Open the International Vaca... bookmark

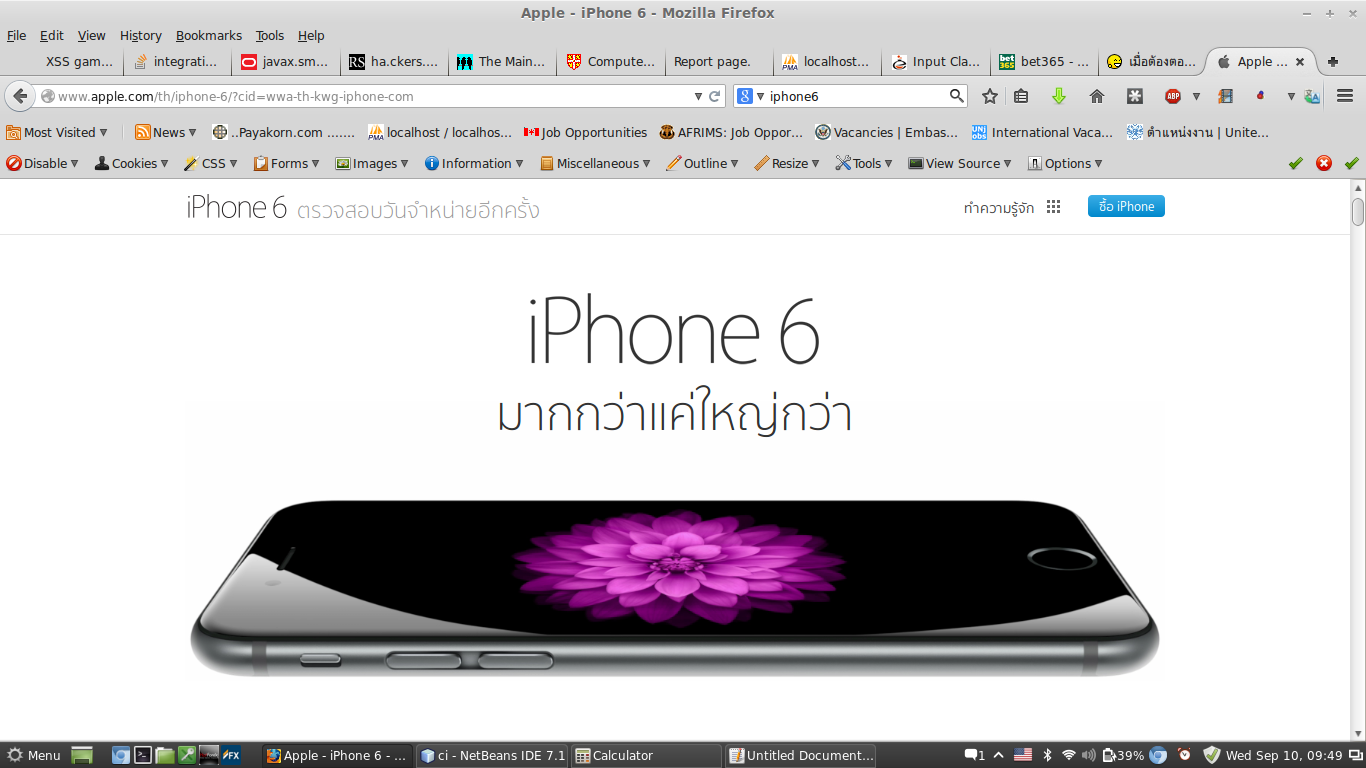click(1042, 132)
